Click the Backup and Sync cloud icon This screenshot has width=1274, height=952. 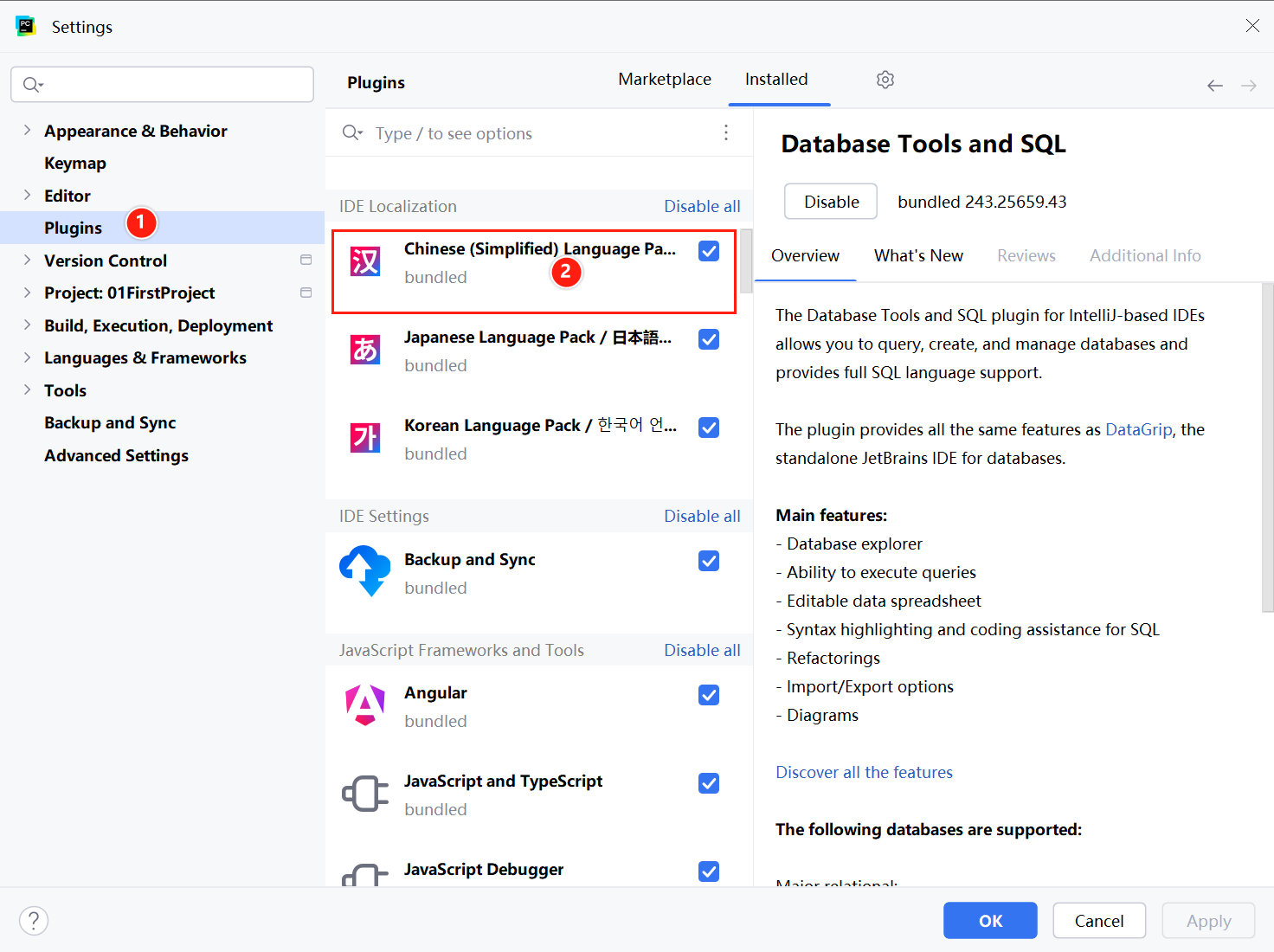point(365,571)
